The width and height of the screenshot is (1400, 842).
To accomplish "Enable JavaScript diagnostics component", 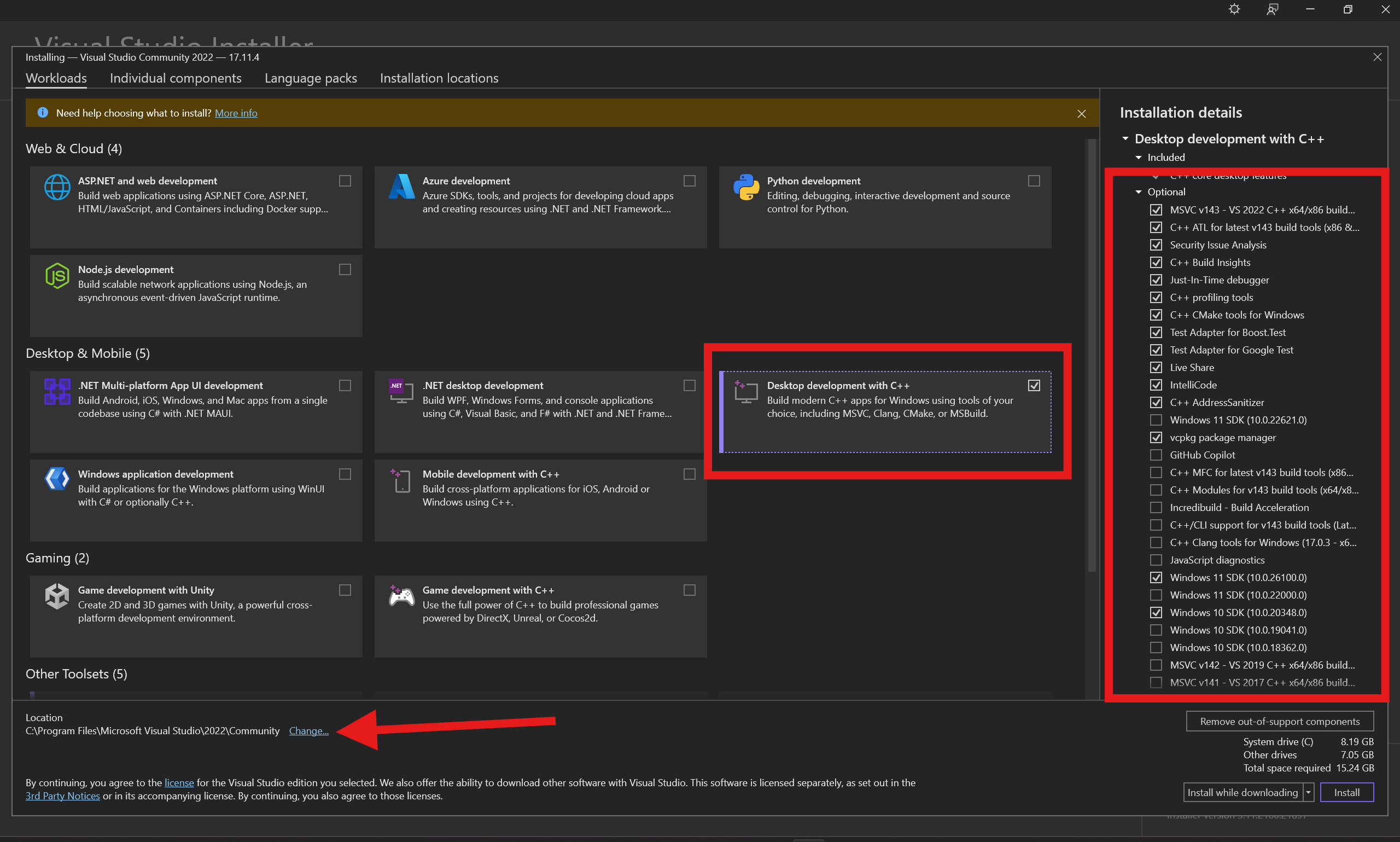I will pyautogui.click(x=1156, y=560).
